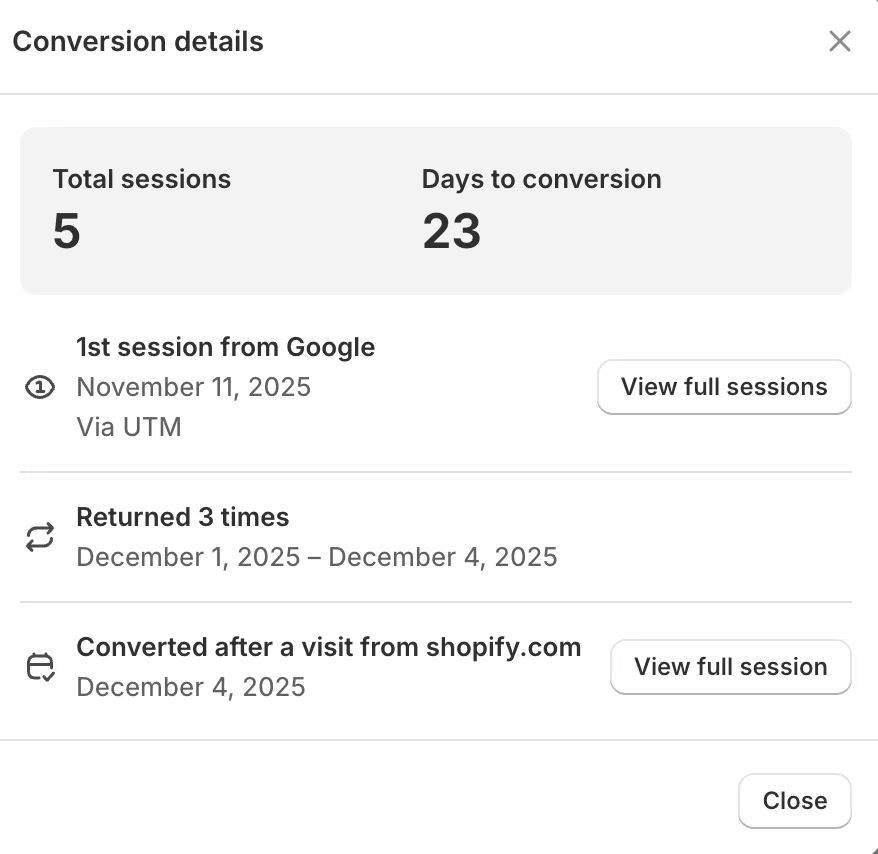The image size is (878, 854).
Task: Click the first session circled-one icon
Action: 39,388
